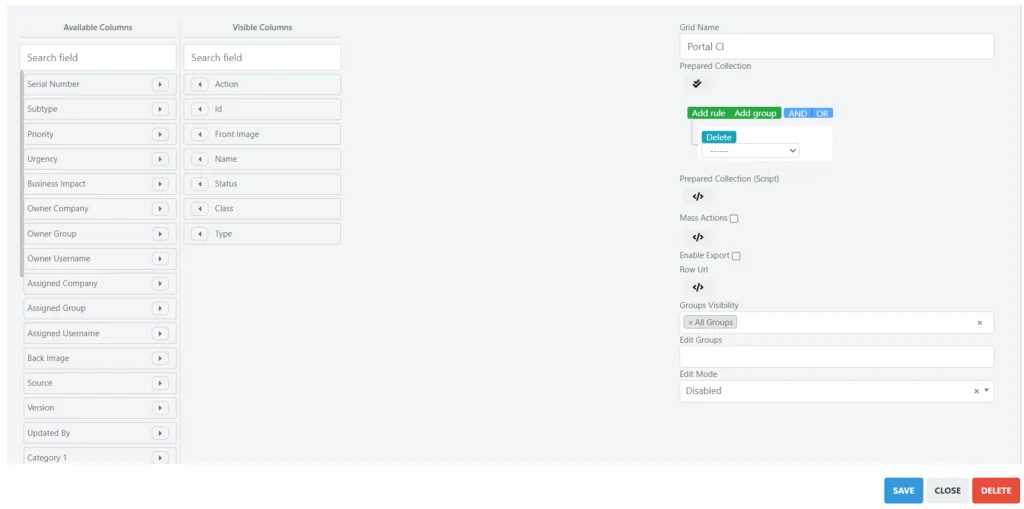Remove Status column using its left arrow

coord(200,184)
